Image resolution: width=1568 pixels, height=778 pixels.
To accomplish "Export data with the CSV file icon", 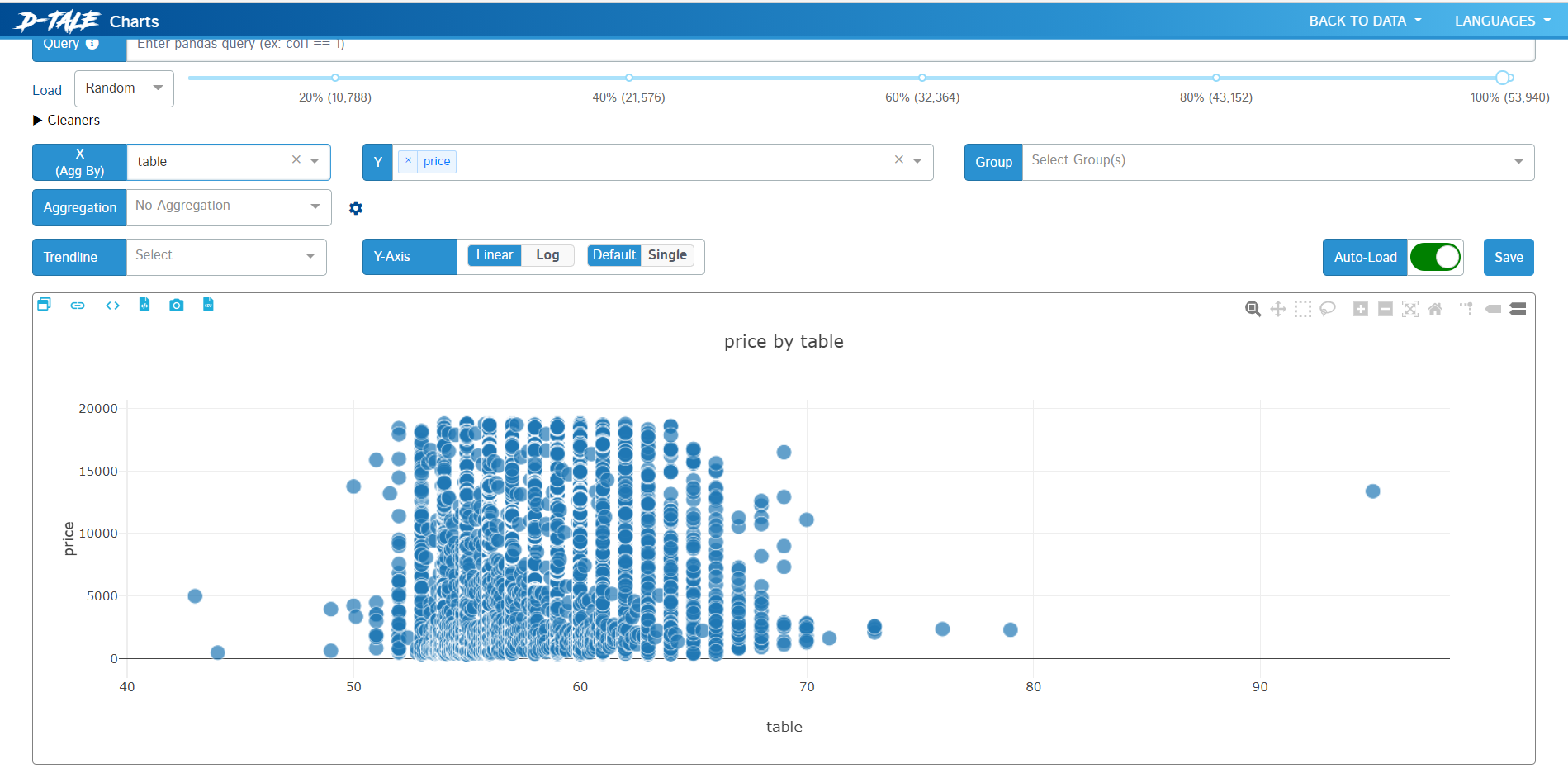I will pos(208,305).
